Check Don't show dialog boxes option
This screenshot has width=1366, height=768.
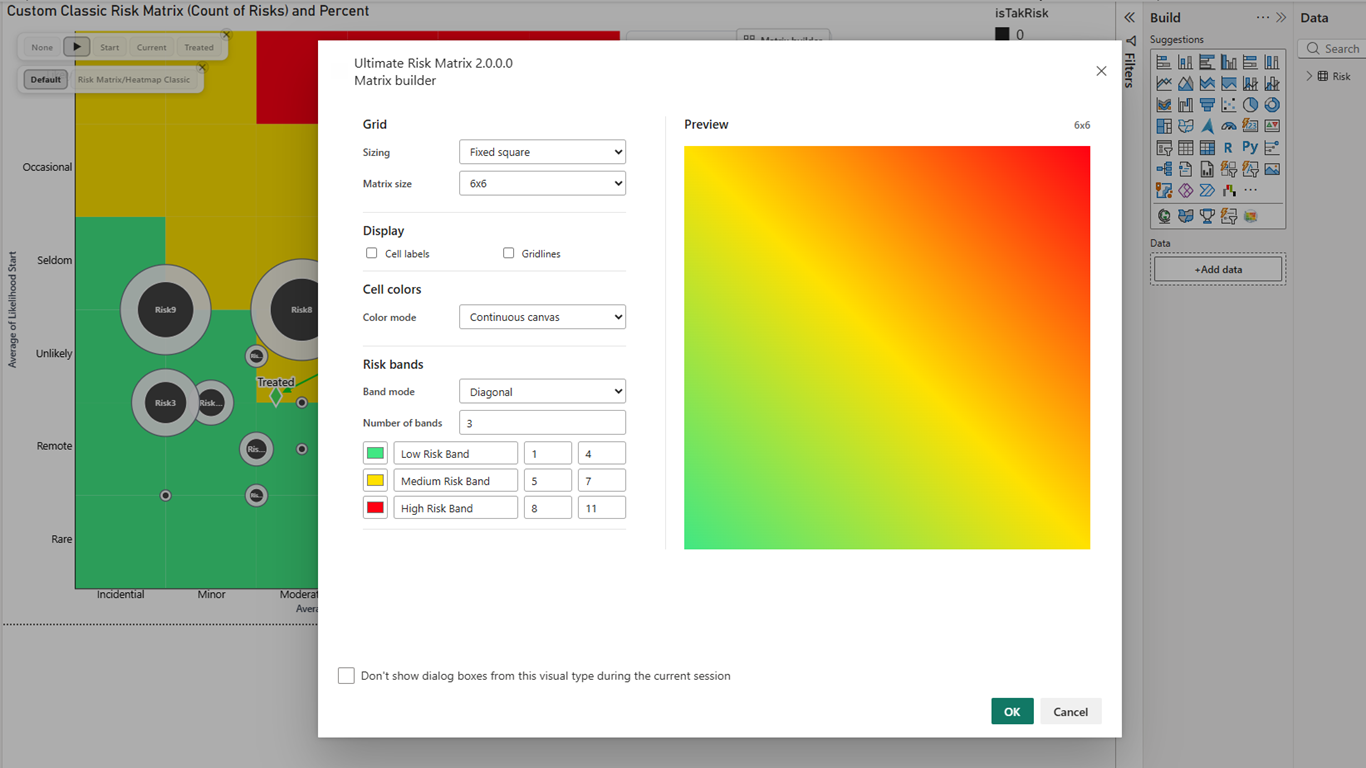[346, 676]
